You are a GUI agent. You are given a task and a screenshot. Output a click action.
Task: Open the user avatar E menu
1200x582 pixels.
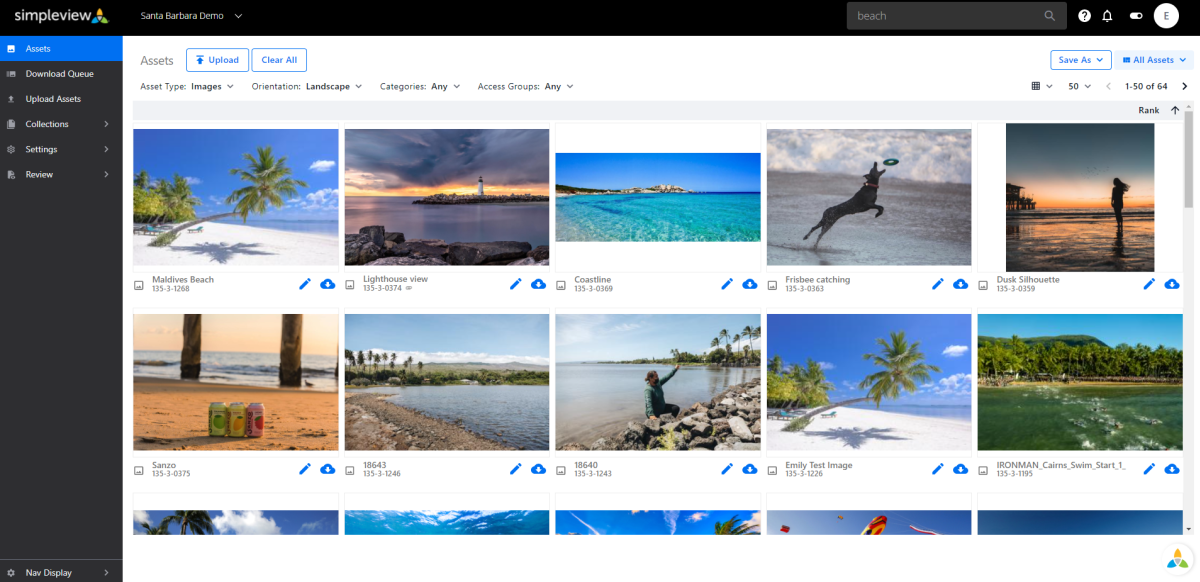[1166, 16]
